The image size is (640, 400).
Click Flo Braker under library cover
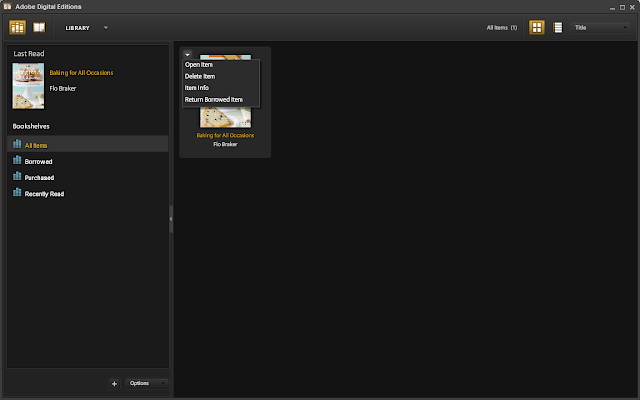(x=225, y=144)
